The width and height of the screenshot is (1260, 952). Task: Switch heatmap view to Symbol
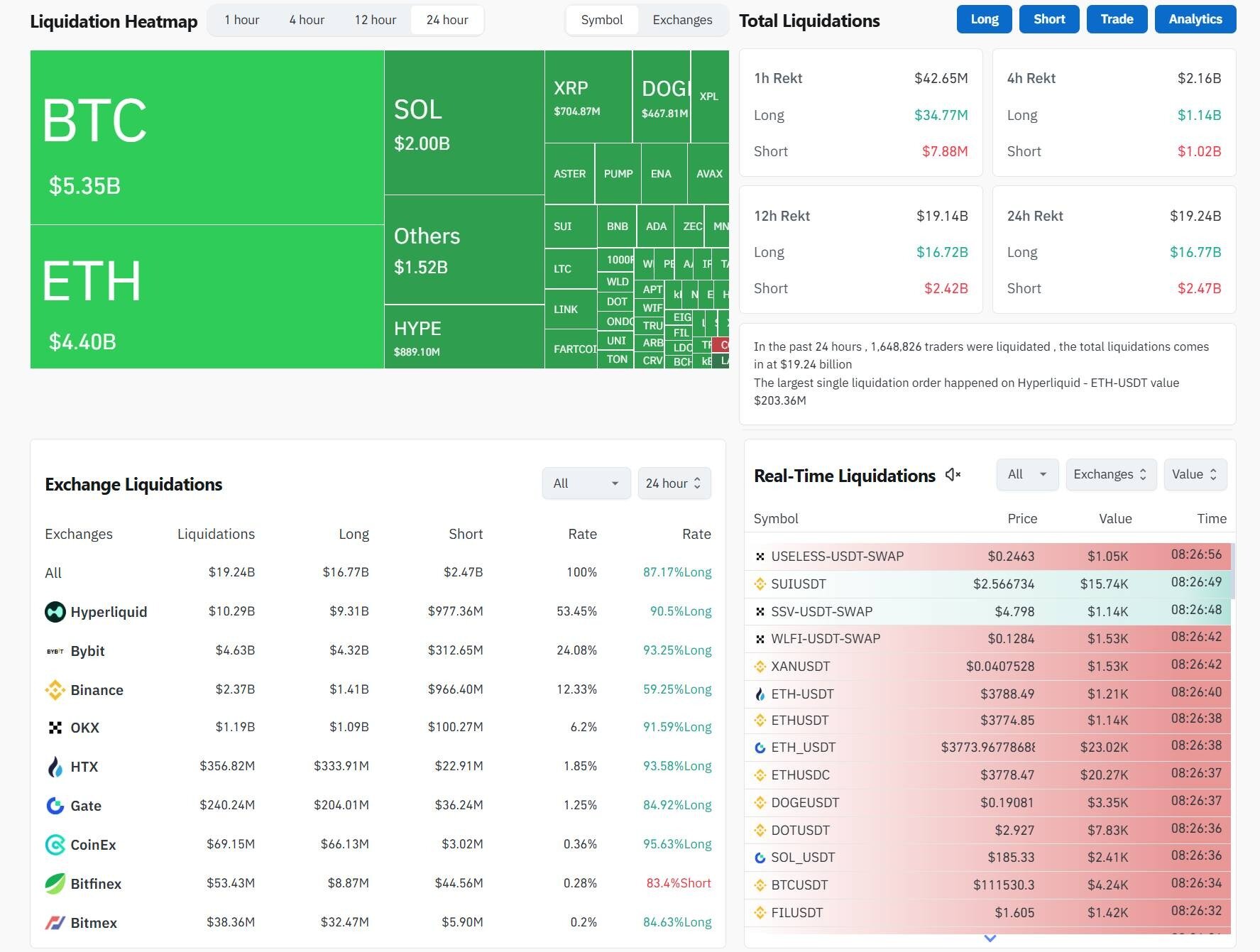pyautogui.click(x=601, y=20)
